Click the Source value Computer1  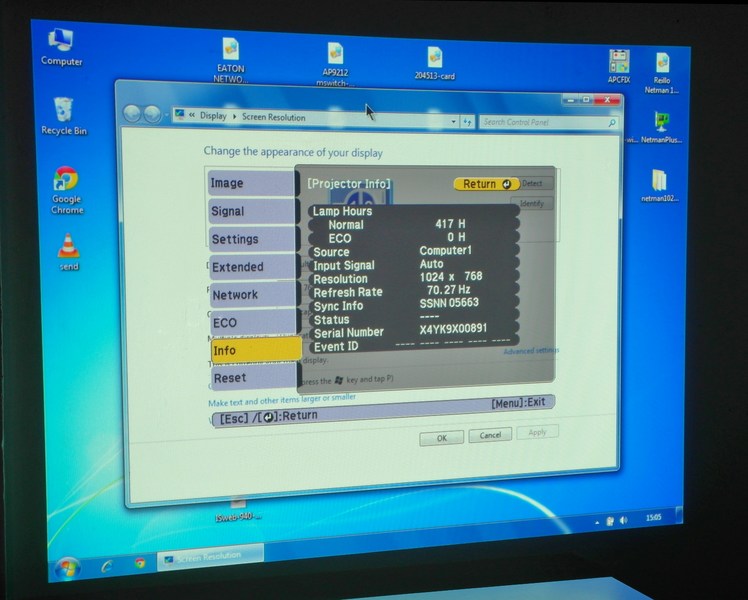tap(446, 250)
